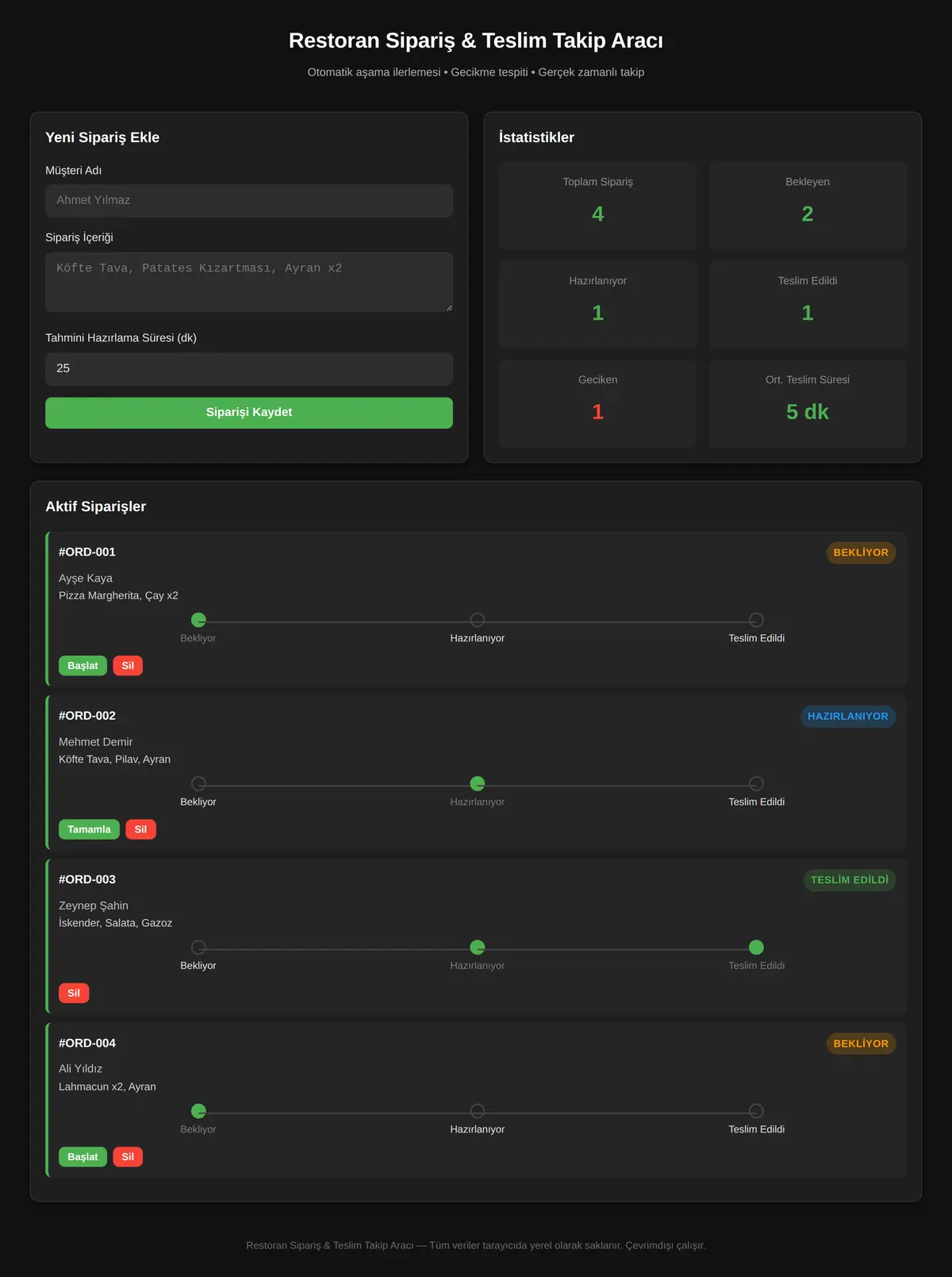Select the preparation time field showing 25
Viewport: 952px width, 1277px height.
tap(249, 369)
